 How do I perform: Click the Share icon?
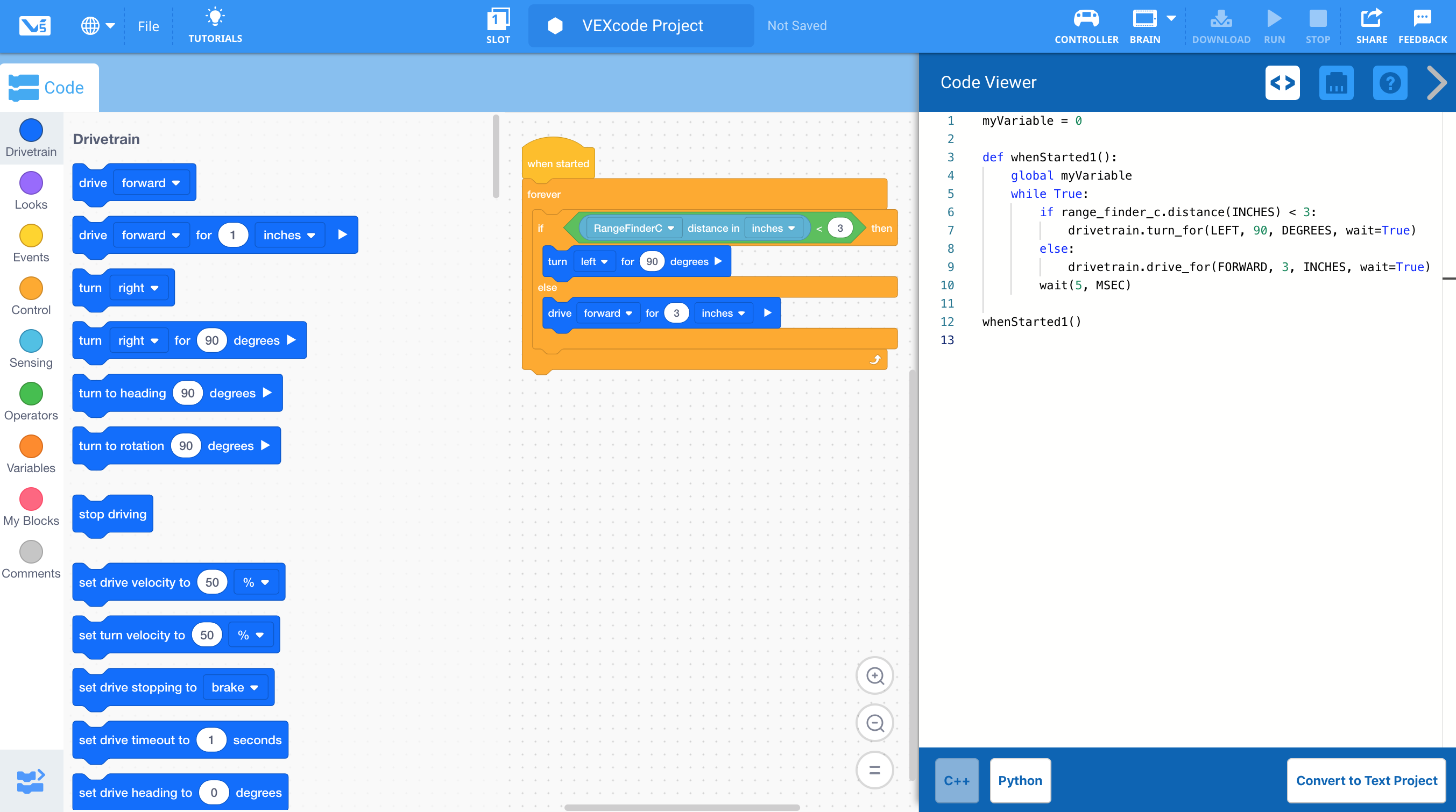1371,25
